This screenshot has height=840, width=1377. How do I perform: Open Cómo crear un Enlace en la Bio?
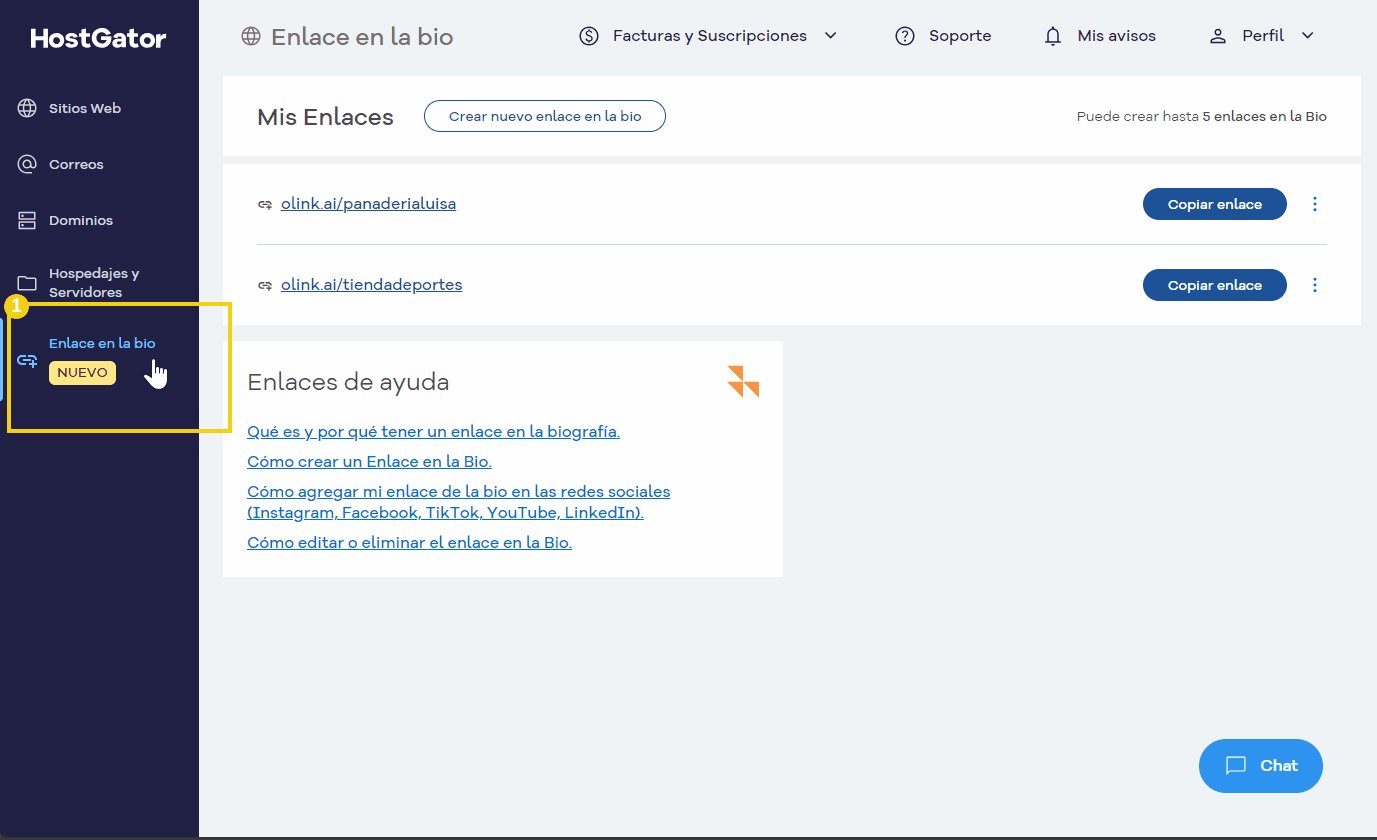coord(369,462)
